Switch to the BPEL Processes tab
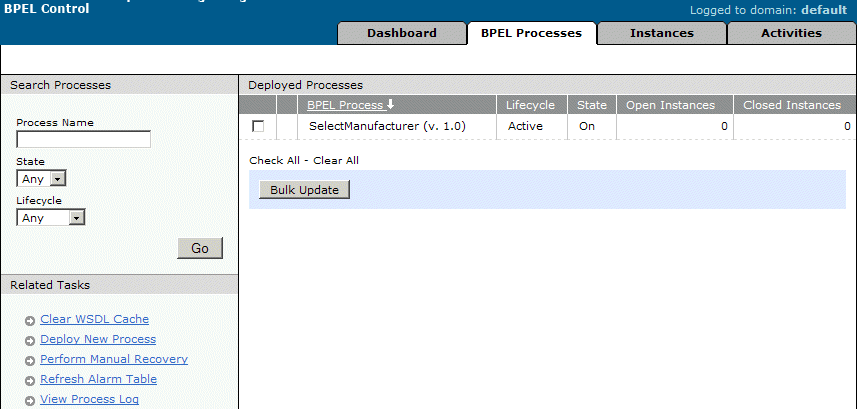Image resolution: width=857 pixels, height=409 pixels. 531,33
